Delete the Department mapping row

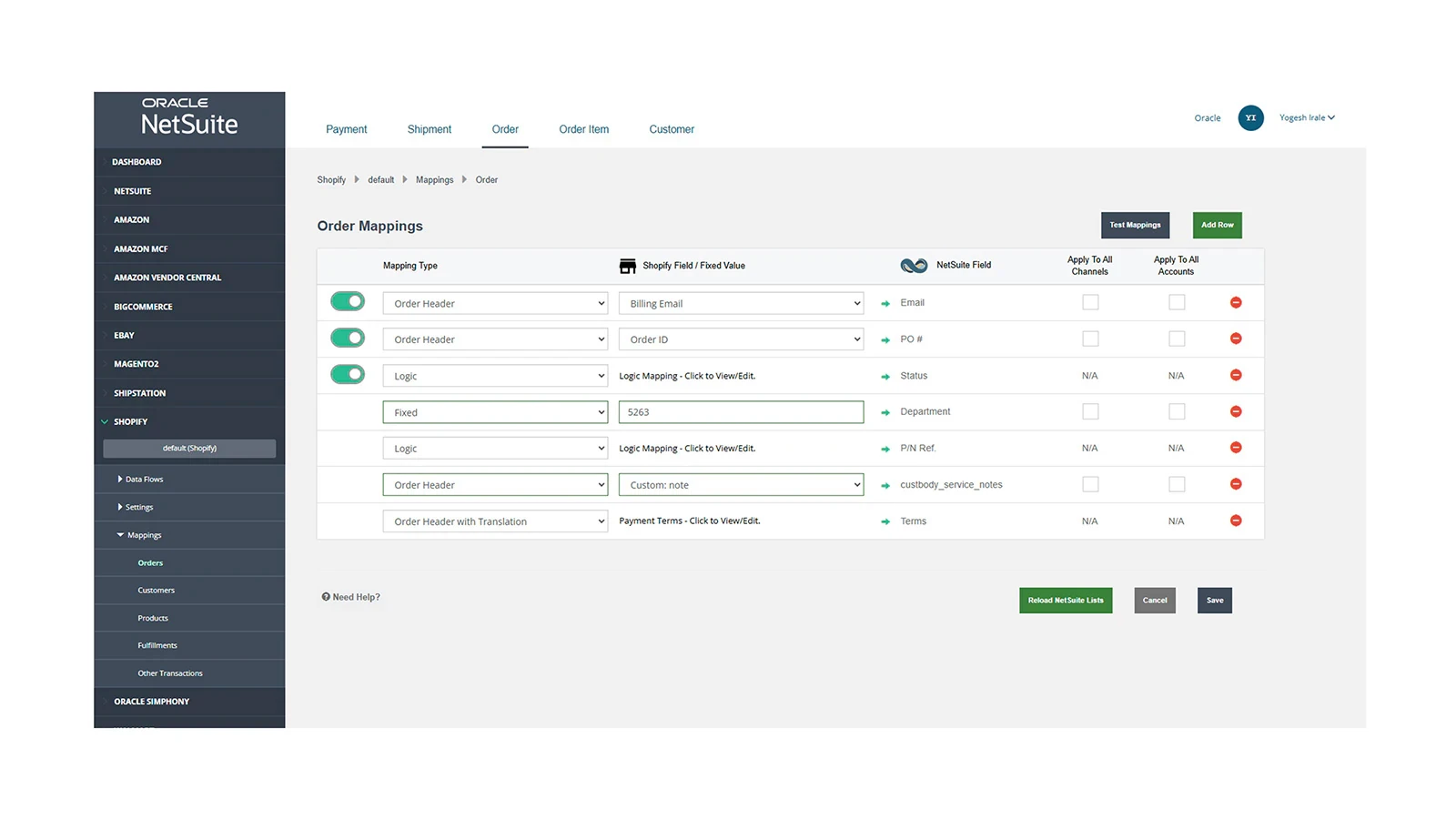(x=1236, y=411)
